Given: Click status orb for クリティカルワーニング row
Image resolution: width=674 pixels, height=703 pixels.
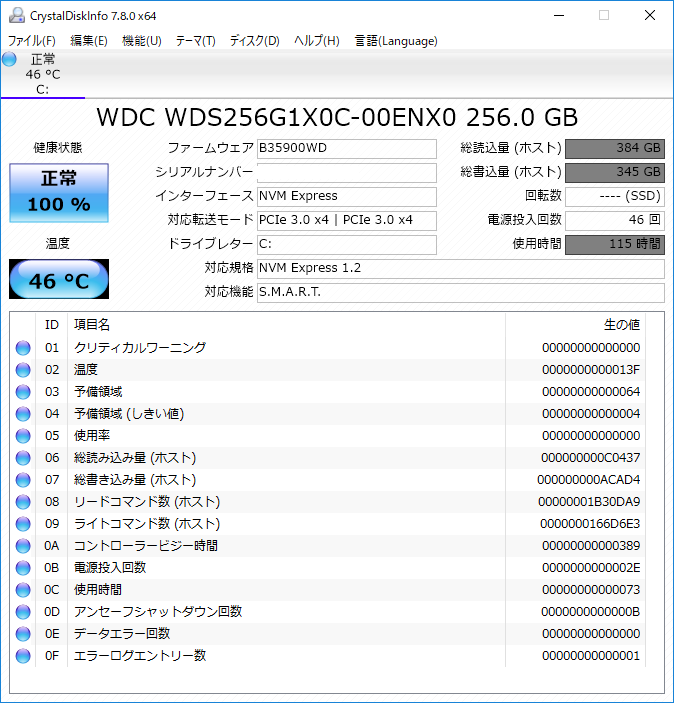Looking at the screenshot, I should coord(23,348).
